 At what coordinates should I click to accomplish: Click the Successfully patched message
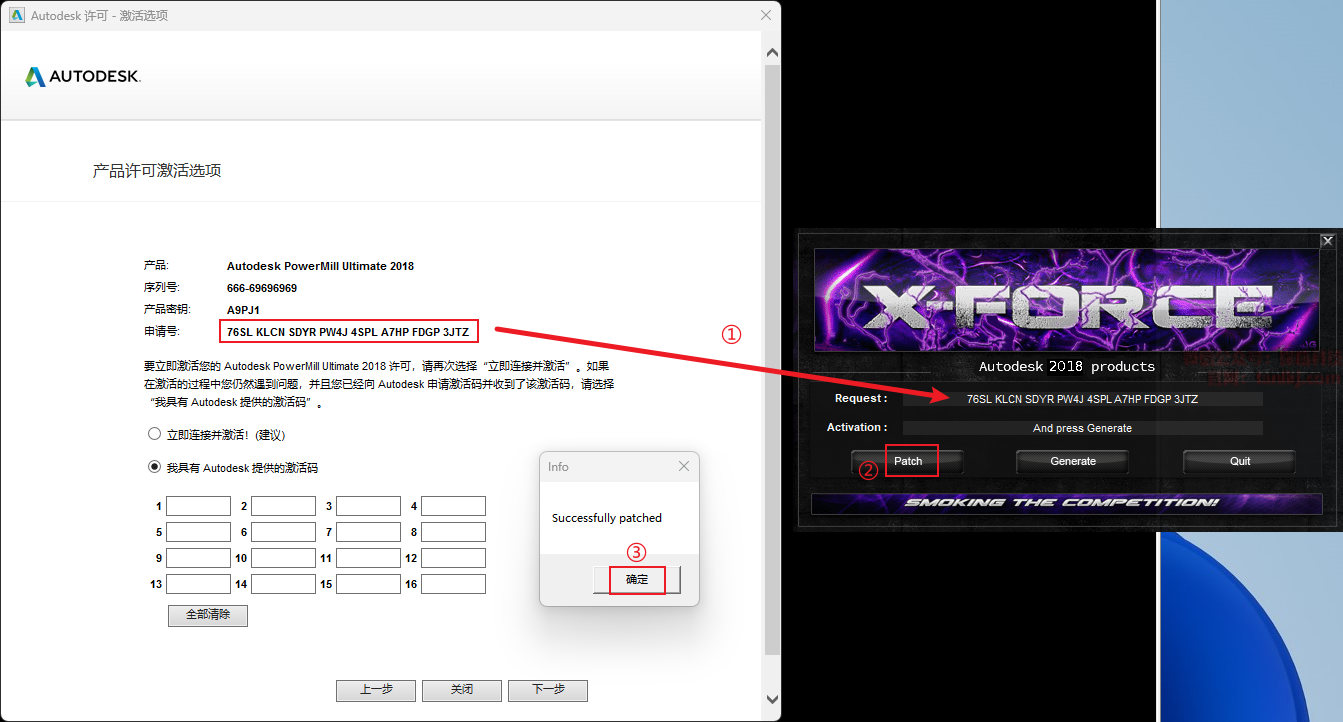tap(607, 518)
